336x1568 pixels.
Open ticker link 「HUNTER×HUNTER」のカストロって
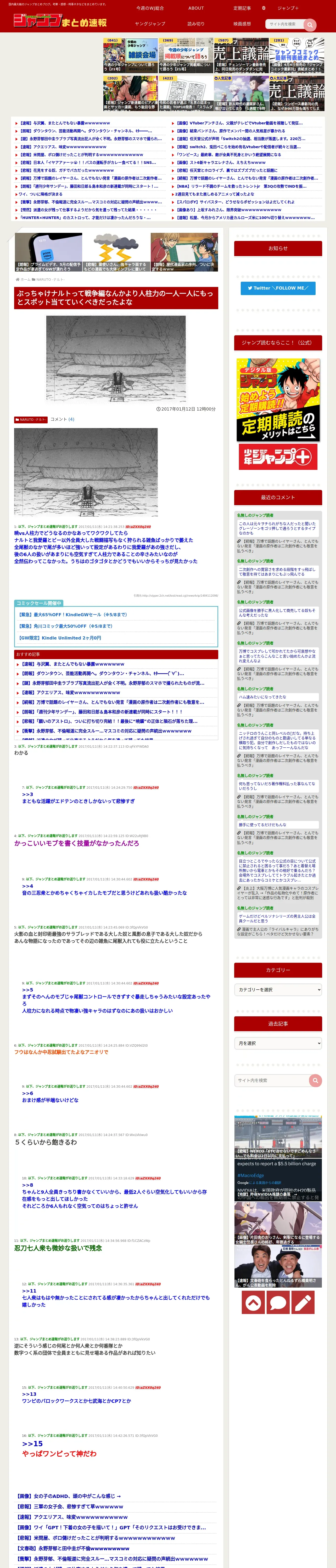[85, 217]
